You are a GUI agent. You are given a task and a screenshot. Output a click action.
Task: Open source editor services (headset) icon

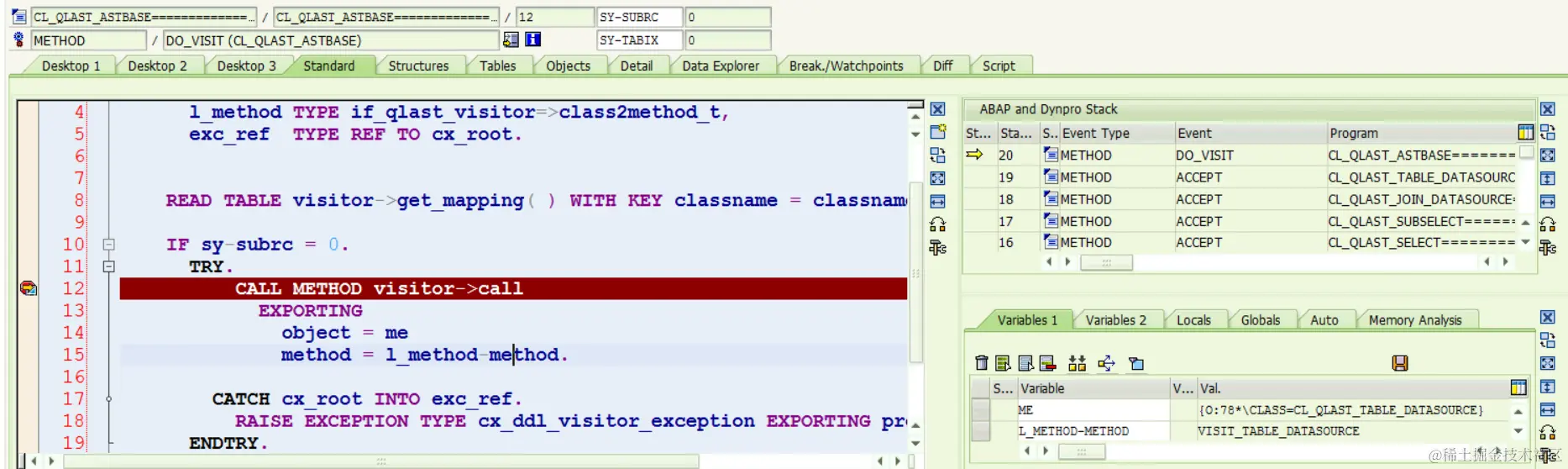point(937,224)
